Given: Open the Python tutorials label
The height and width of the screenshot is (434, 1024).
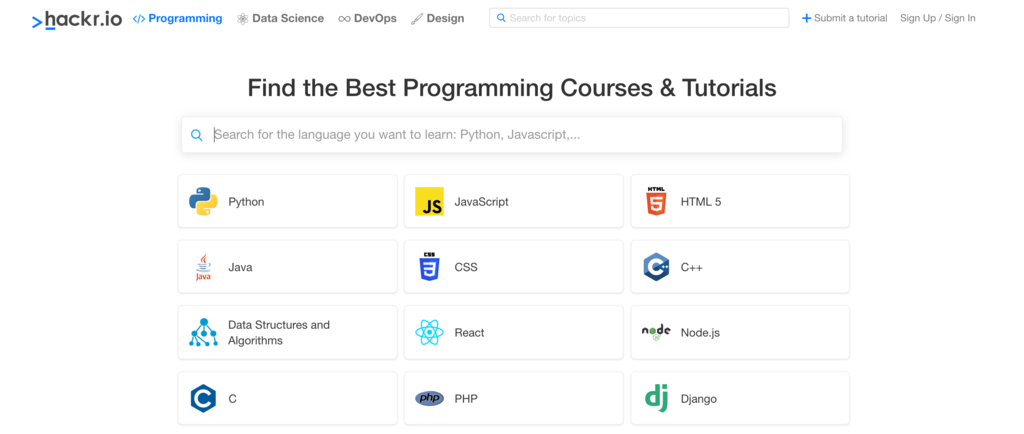Looking at the screenshot, I should [x=246, y=202].
